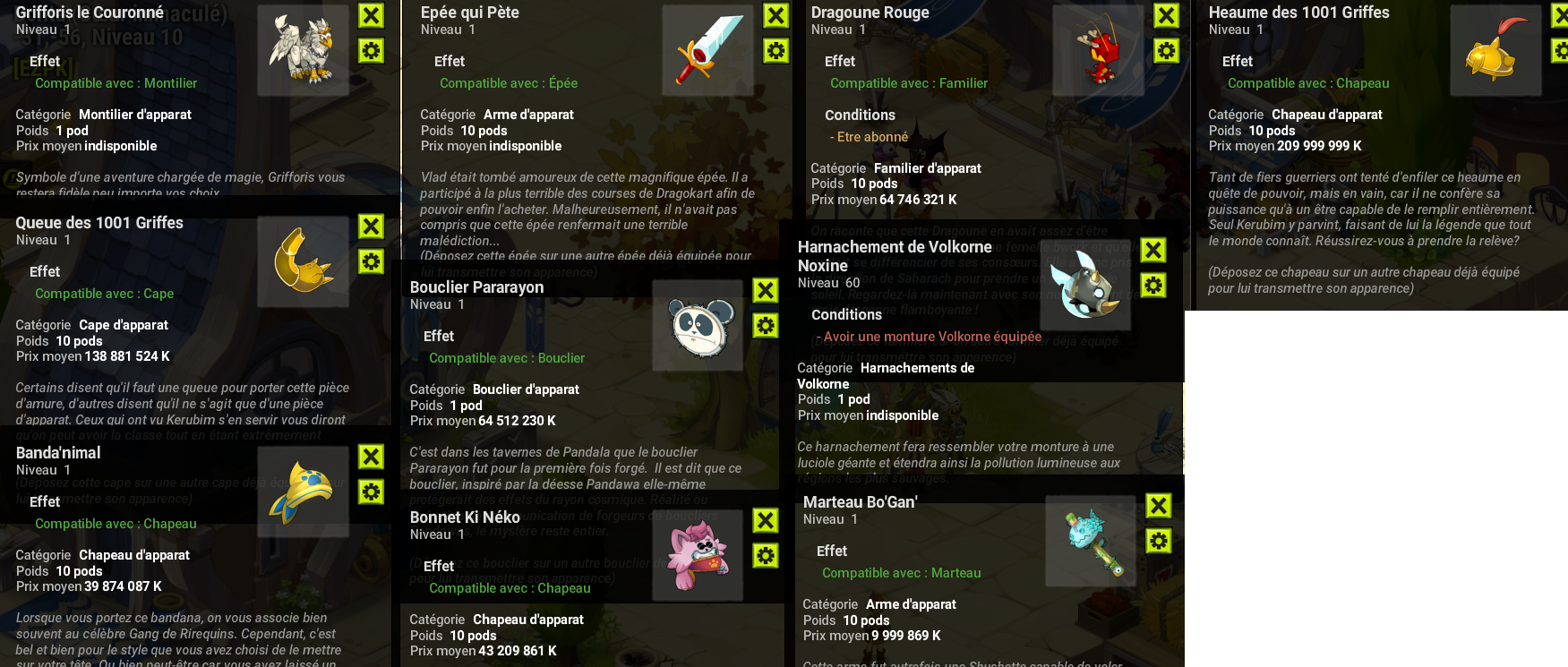This screenshot has width=1568, height=667.
Task: Open gear options for Bonnet Ki Néko
Action: 765,556
